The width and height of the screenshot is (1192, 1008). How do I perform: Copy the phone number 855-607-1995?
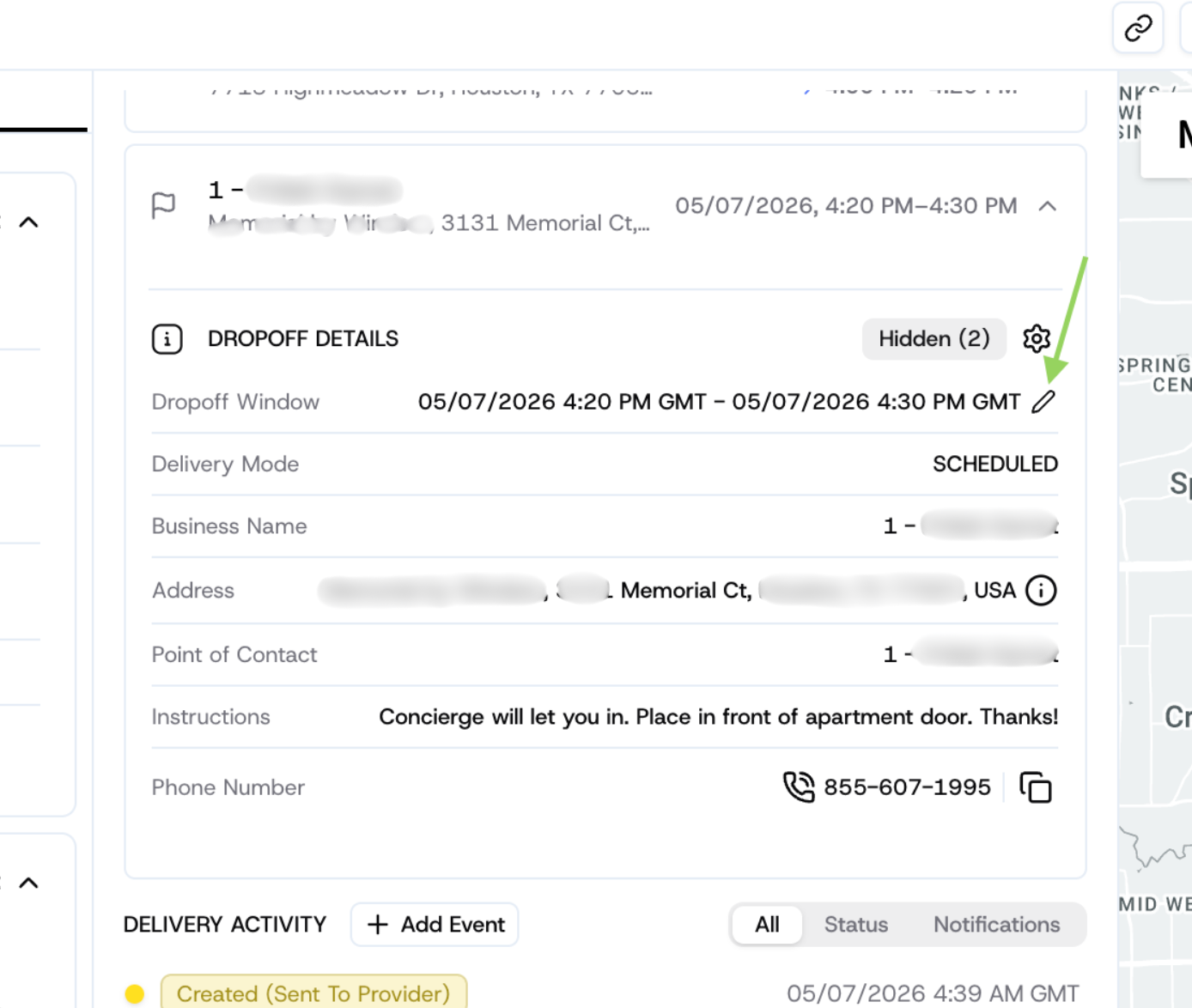click(x=1036, y=787)
